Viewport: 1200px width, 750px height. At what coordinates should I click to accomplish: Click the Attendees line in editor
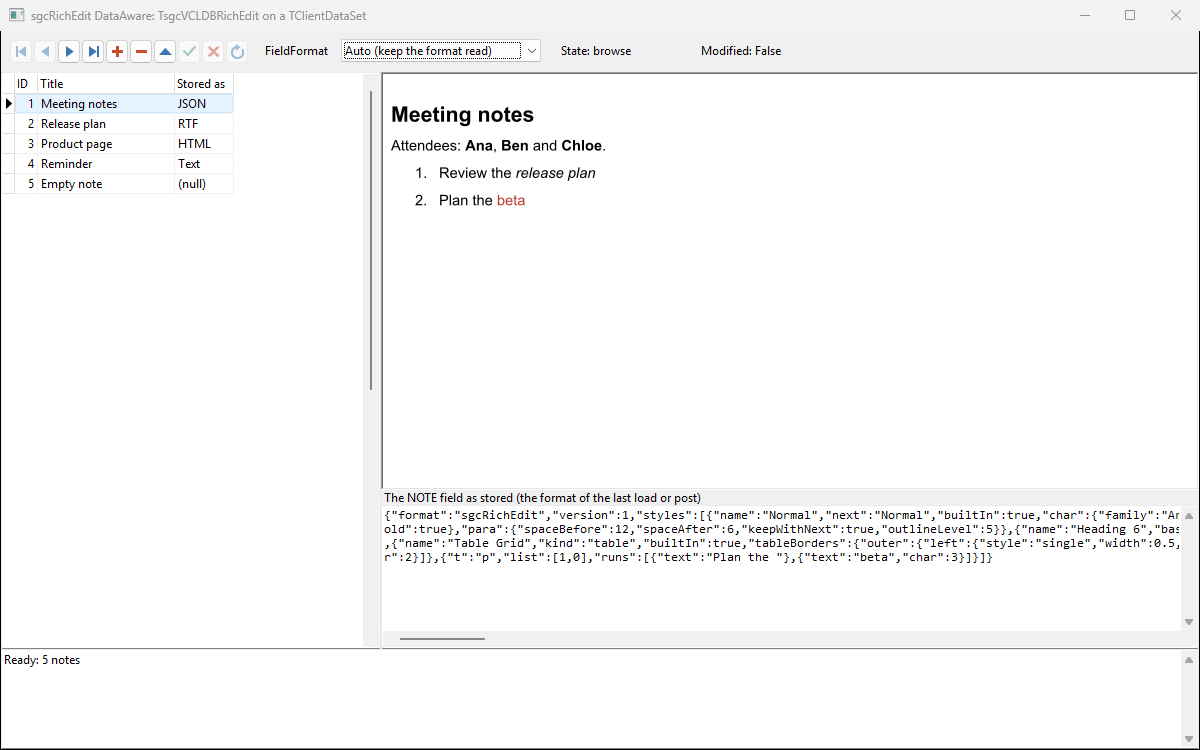click(x=498, y=146)
